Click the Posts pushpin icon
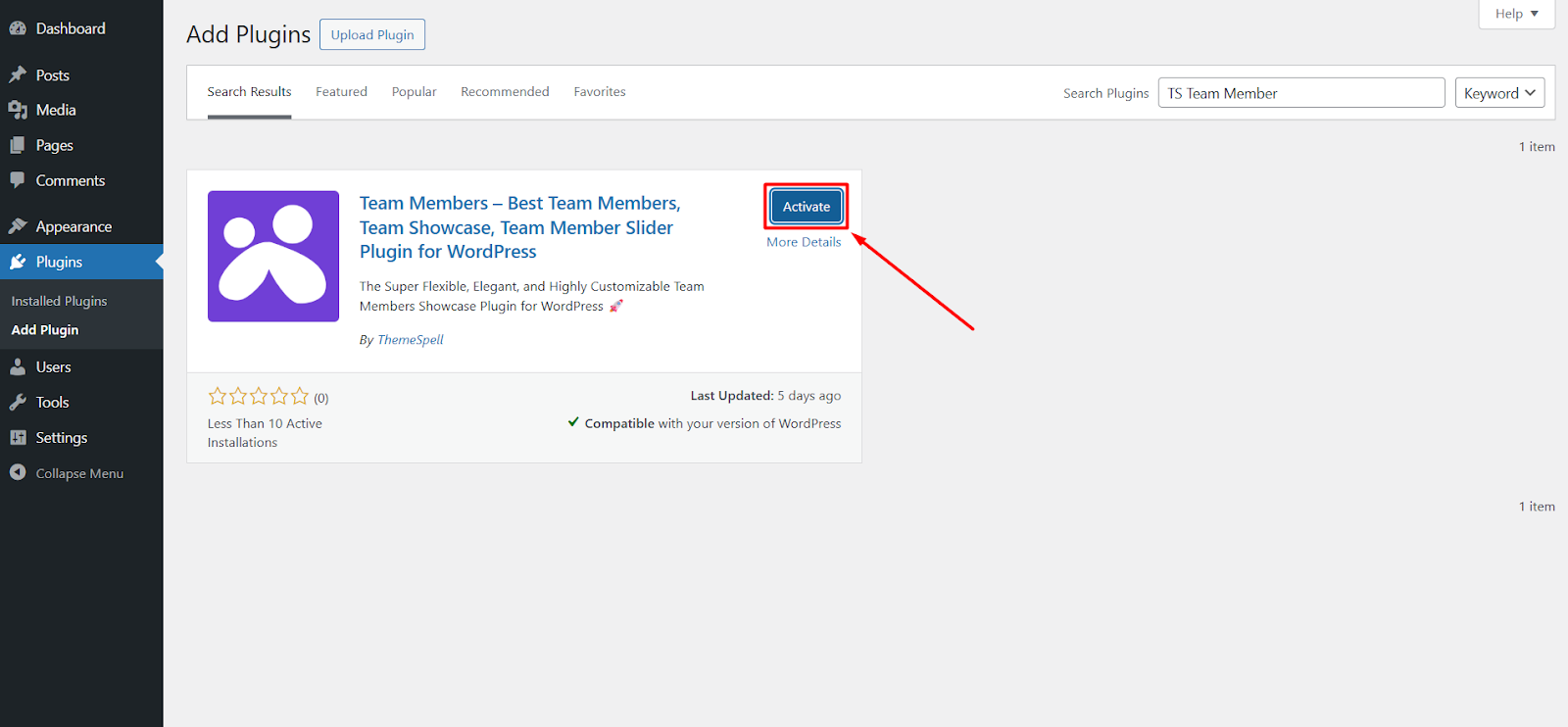Viewport: 1568px width, 727px height. pyautogui.click(x=18, y=75)
